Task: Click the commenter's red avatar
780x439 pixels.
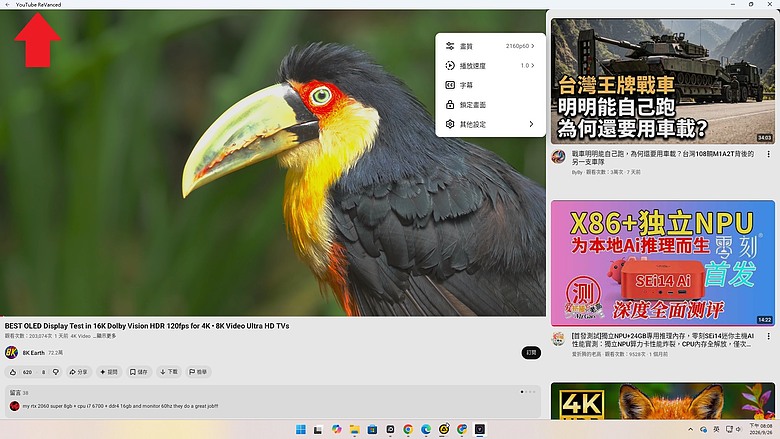Action: [x=14, y=406]
